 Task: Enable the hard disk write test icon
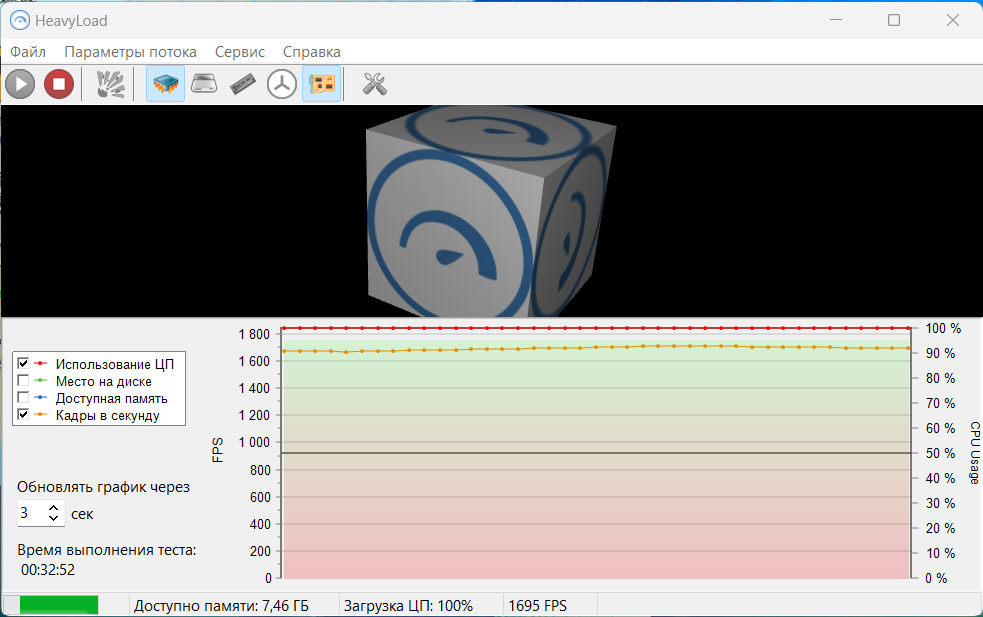(205, 84)
